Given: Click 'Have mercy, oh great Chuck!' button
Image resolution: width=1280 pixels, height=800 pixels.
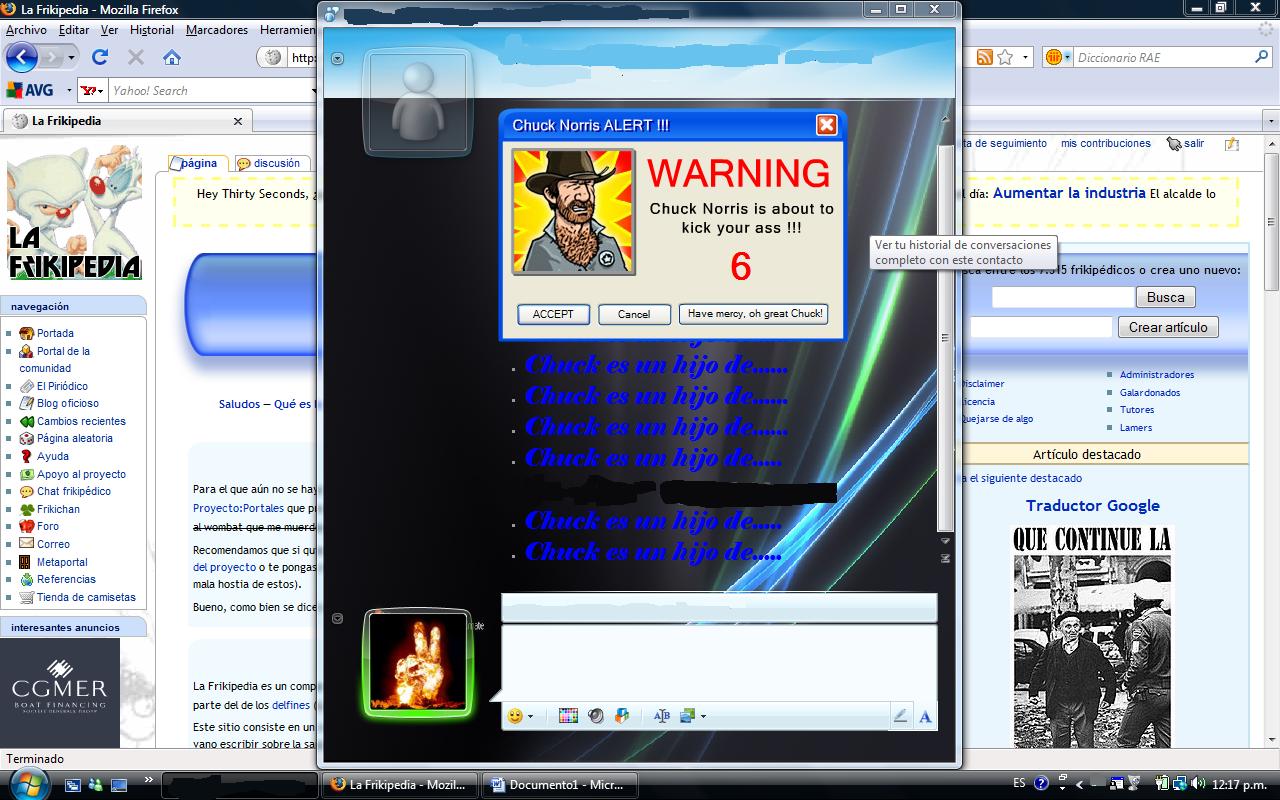Looking at the screenshot, I should pos(755,314).
